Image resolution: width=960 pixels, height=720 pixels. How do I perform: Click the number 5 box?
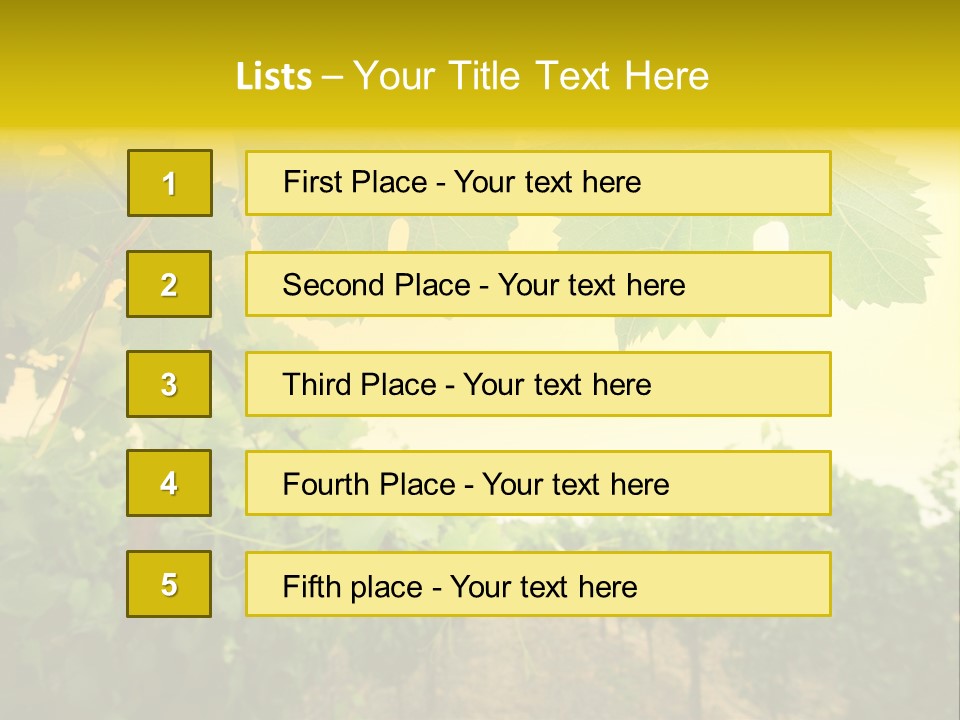pos(169,584)
